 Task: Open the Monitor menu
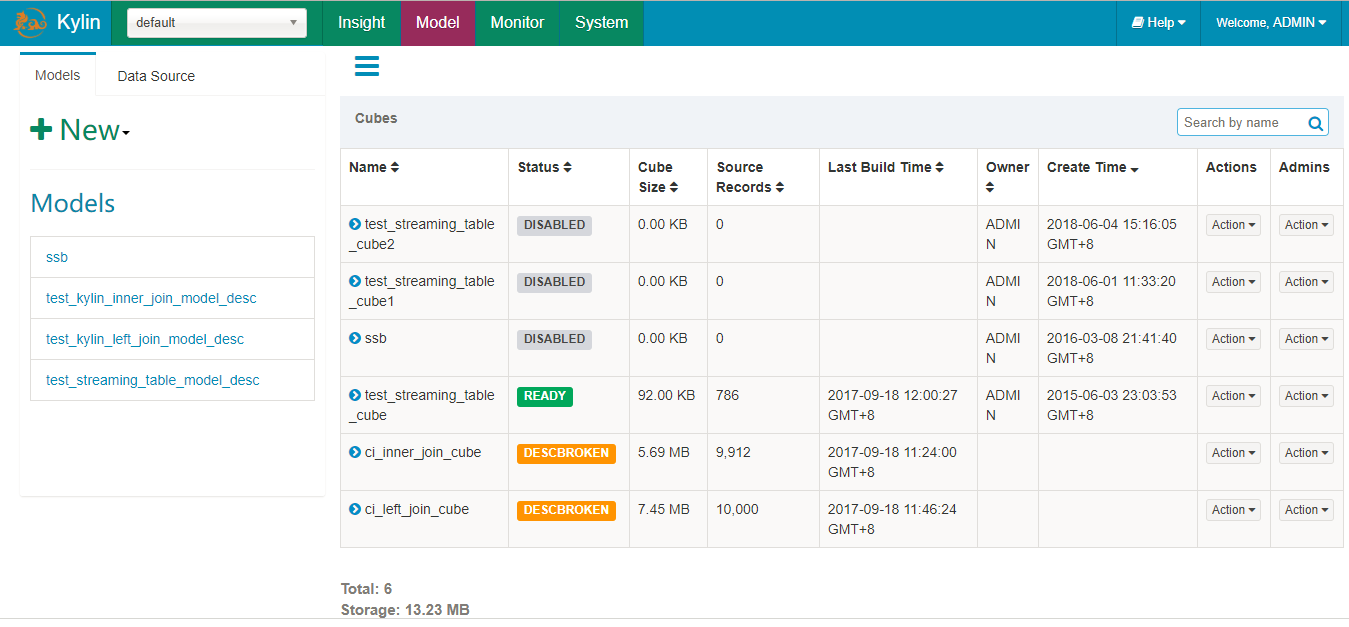[x=516, y=21]
